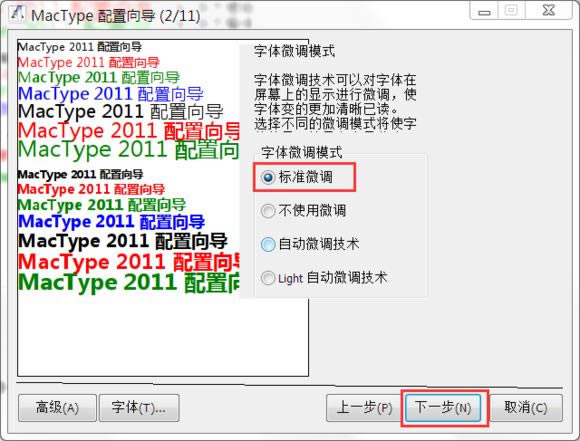The height and width of the screenshot is (441, 580).
Task: Click the maximize window button
Action: [511, 11]
